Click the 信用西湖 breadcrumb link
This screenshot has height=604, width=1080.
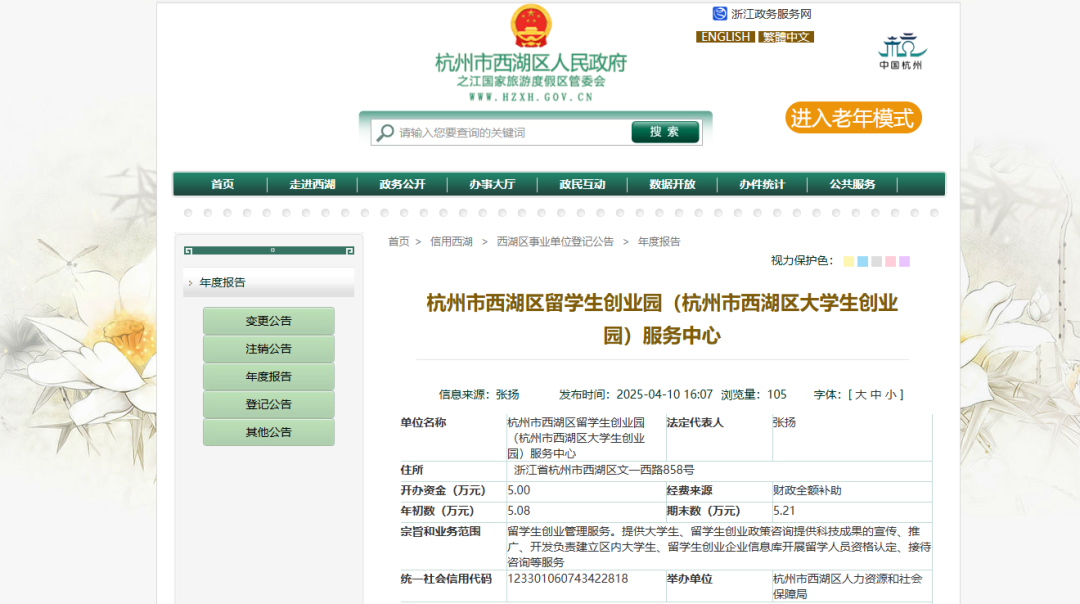[451, 242]
